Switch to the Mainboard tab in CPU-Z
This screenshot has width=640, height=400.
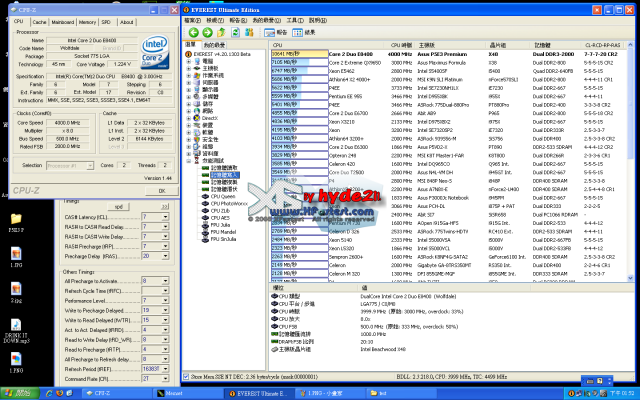(62, 22)
